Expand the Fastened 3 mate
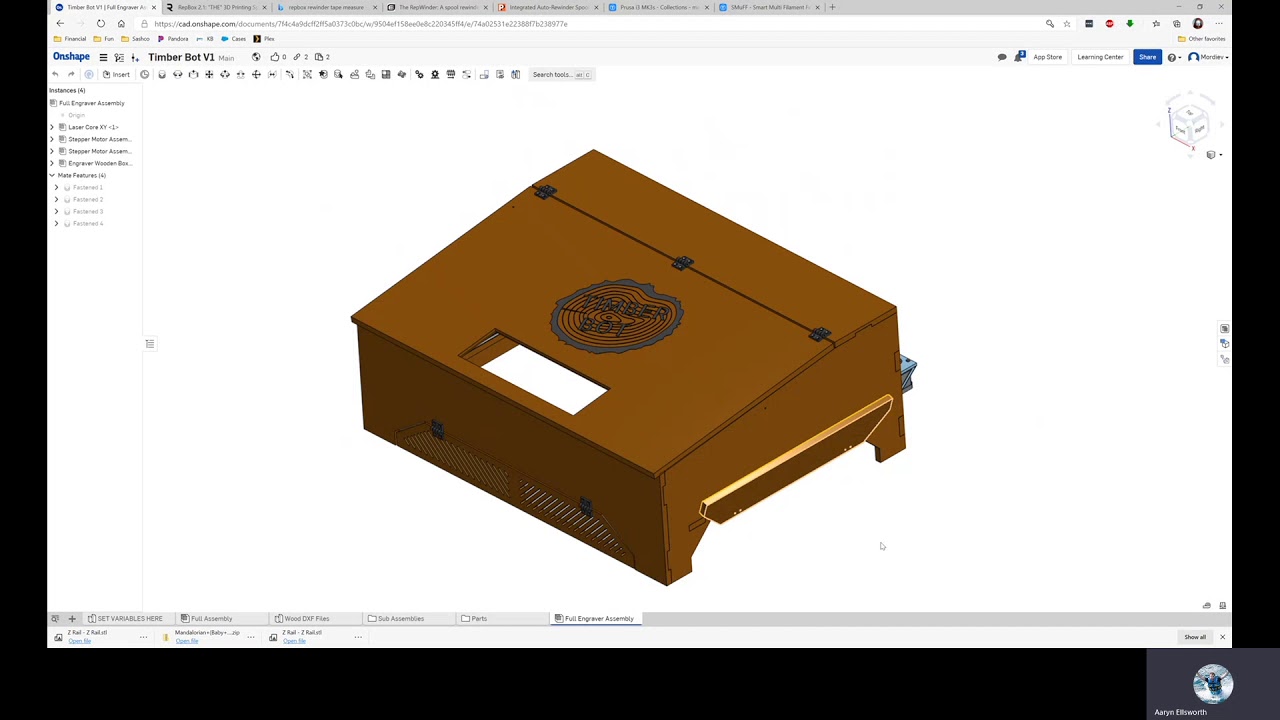Image resolution: width=1280 pixels, height=720 pixels. [57, 211]
